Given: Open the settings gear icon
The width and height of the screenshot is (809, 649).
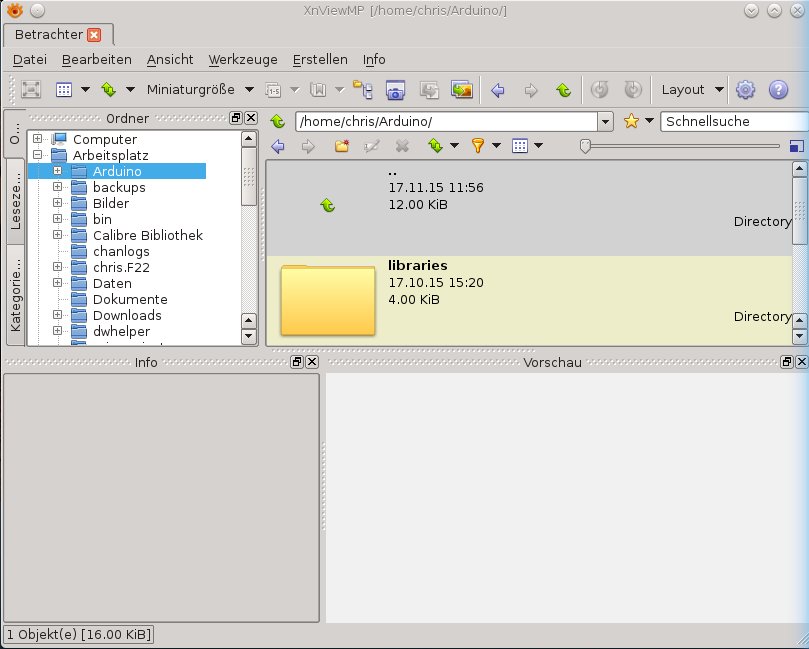Looking at the screenshot, I should 745,90.
